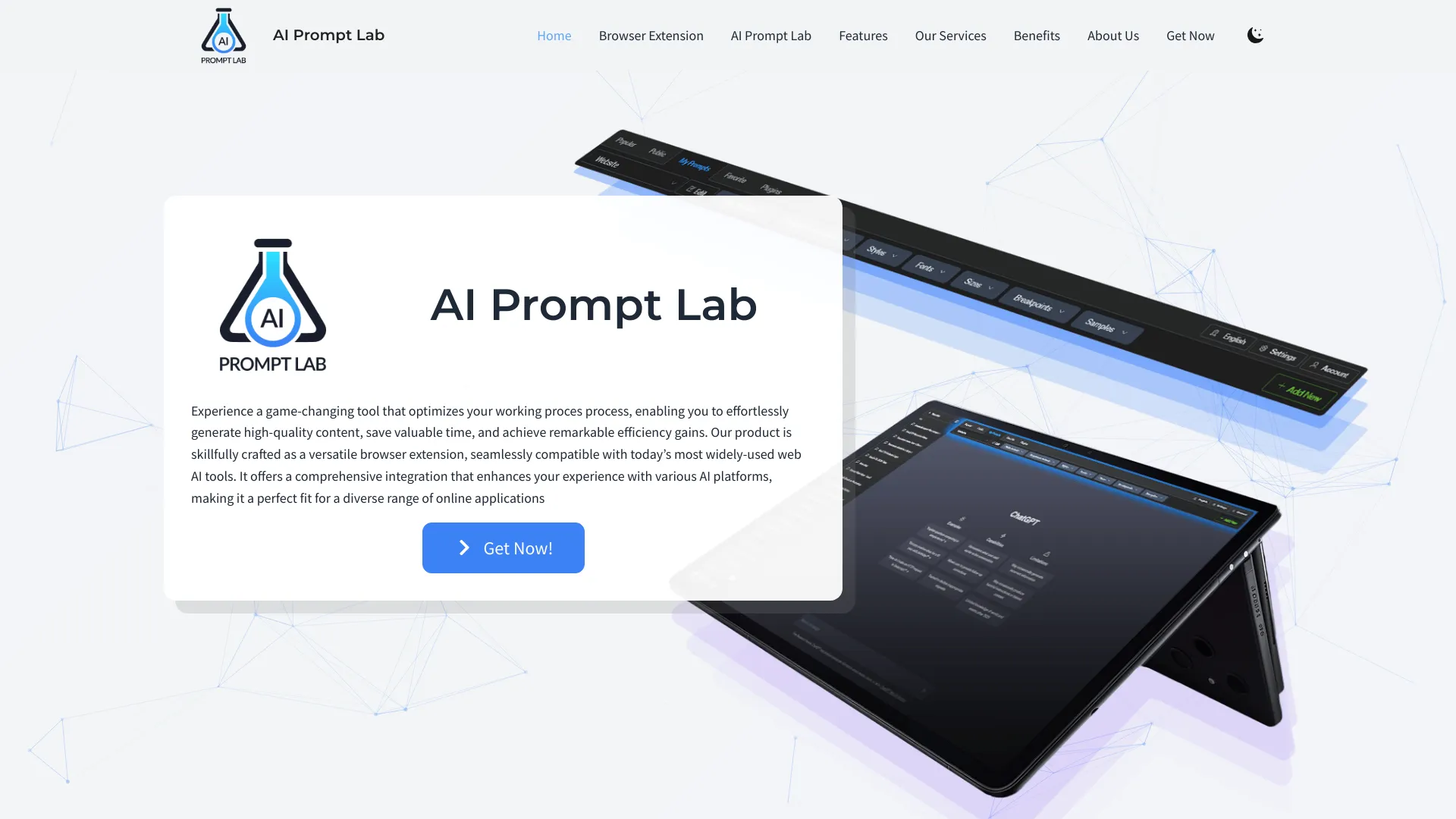
Task: Enable dark theme via header switch
Action: 1255,35
